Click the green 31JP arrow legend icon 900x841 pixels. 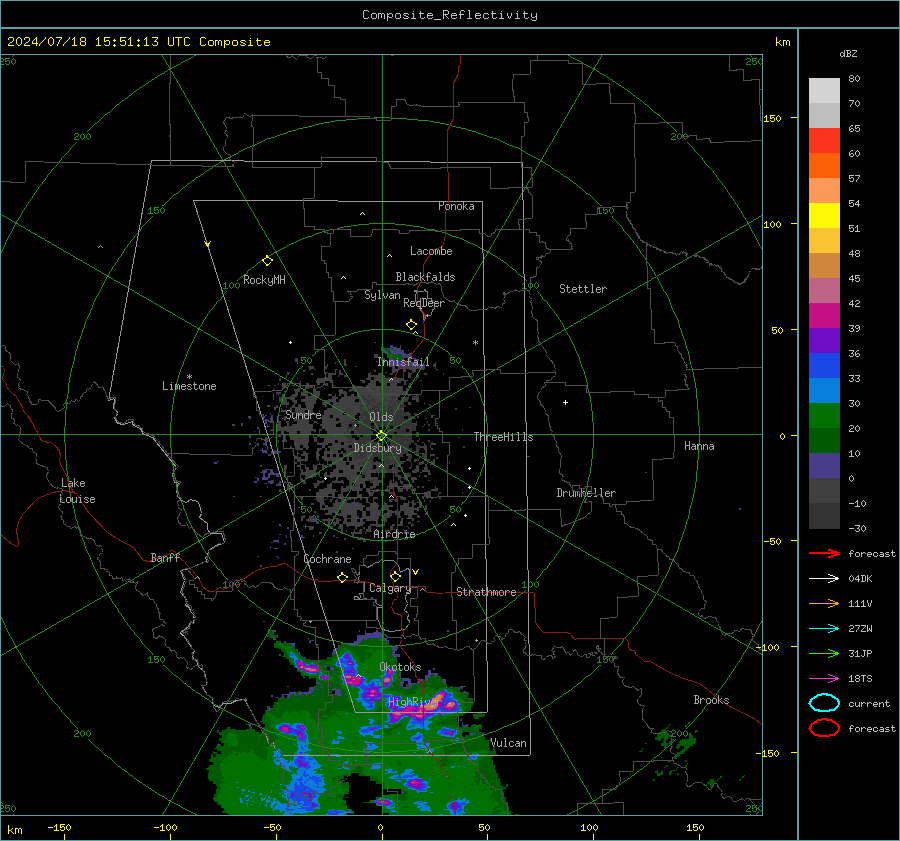point(824,653)
